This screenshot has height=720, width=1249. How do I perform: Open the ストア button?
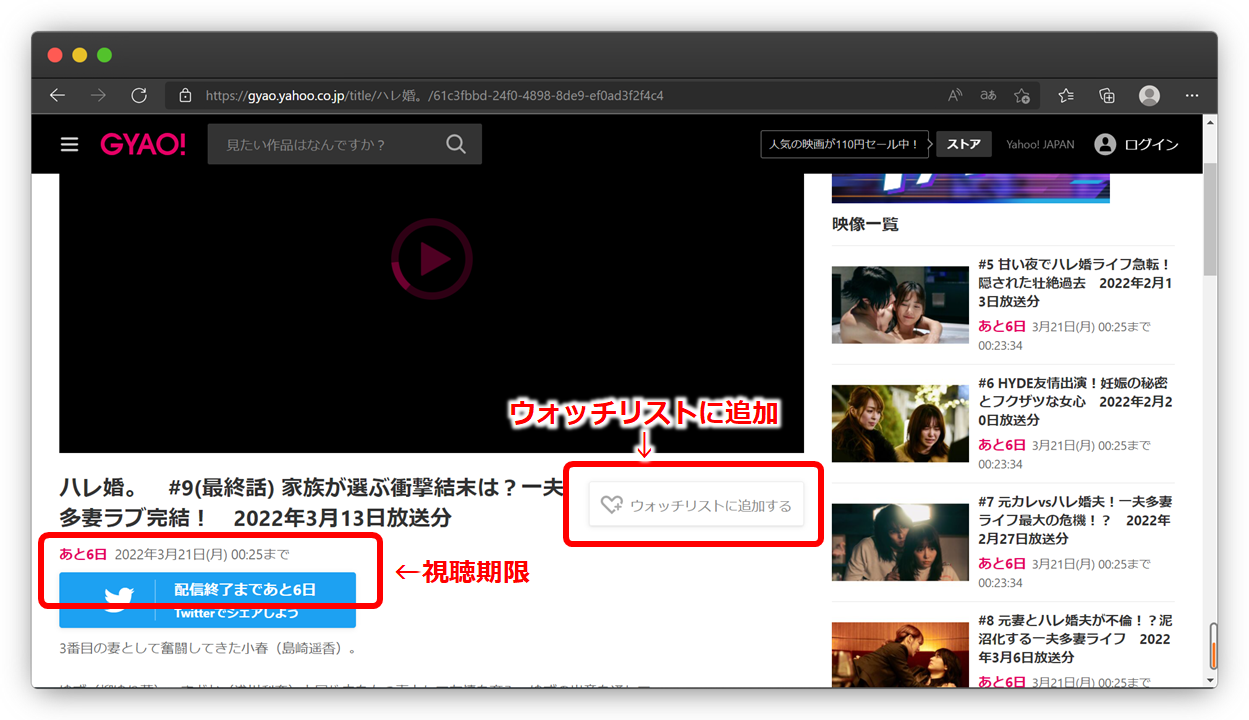tap(964, 144)
